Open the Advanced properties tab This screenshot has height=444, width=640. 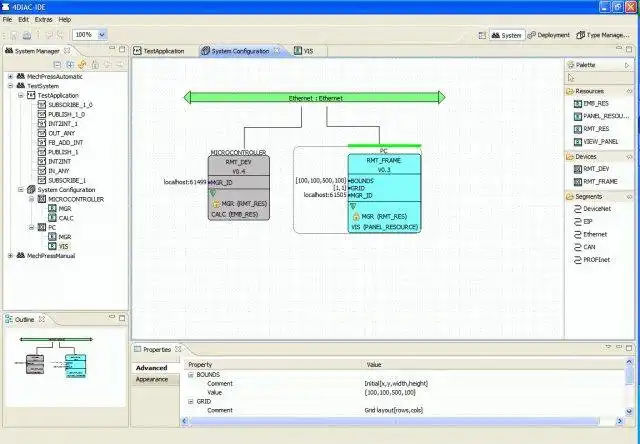tap(156, 368)
